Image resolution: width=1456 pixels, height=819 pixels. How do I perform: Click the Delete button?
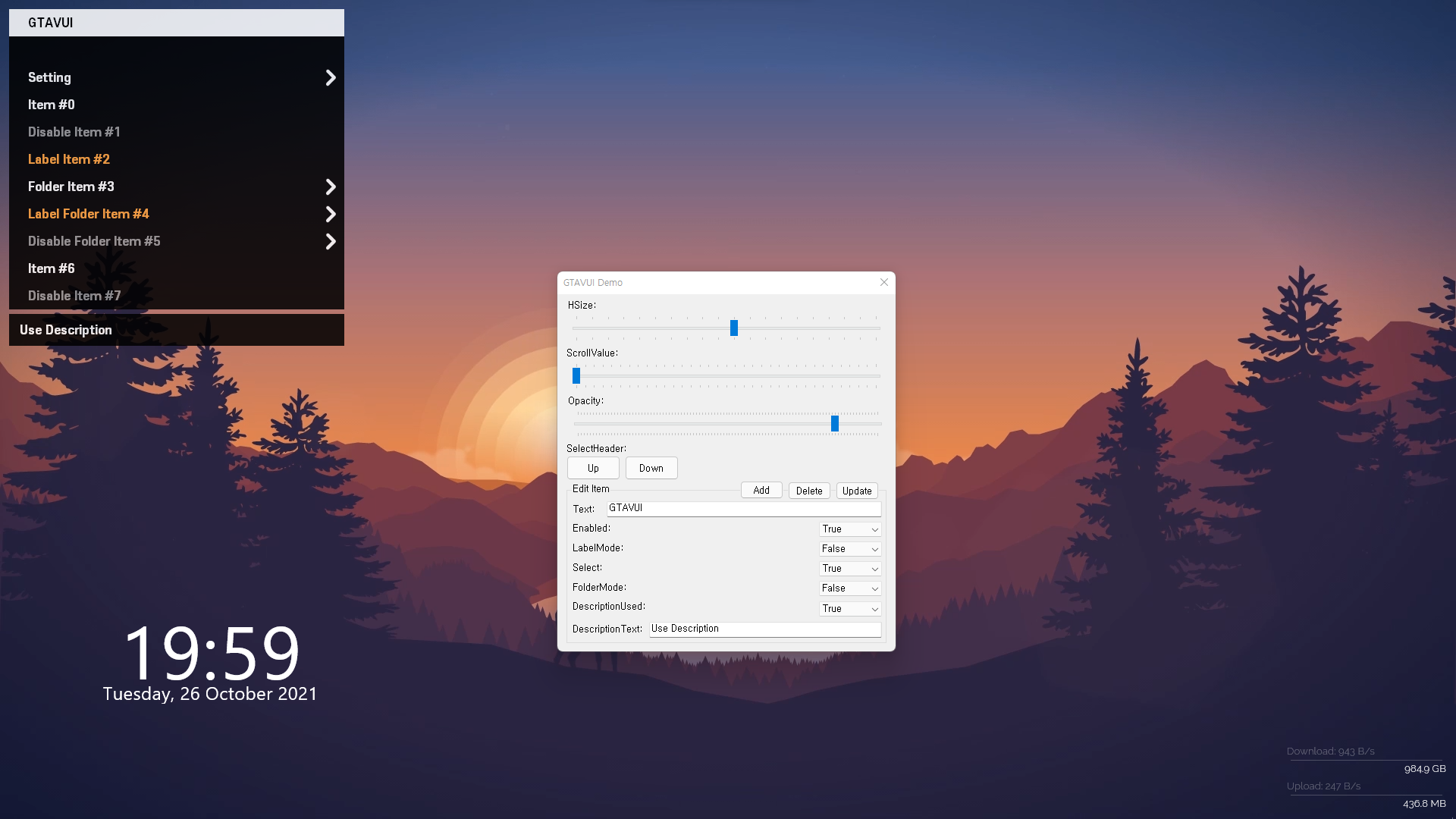pyautogui.click(x=808, y=491)
